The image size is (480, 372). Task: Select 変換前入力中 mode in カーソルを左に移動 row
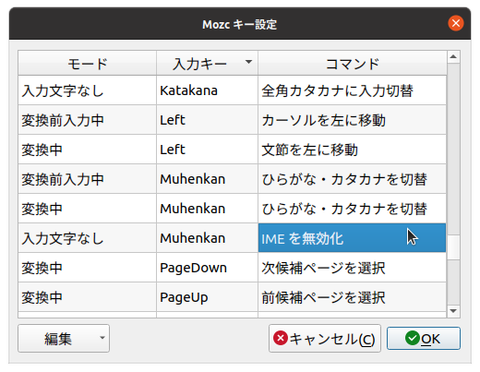(x=87, y=120)
